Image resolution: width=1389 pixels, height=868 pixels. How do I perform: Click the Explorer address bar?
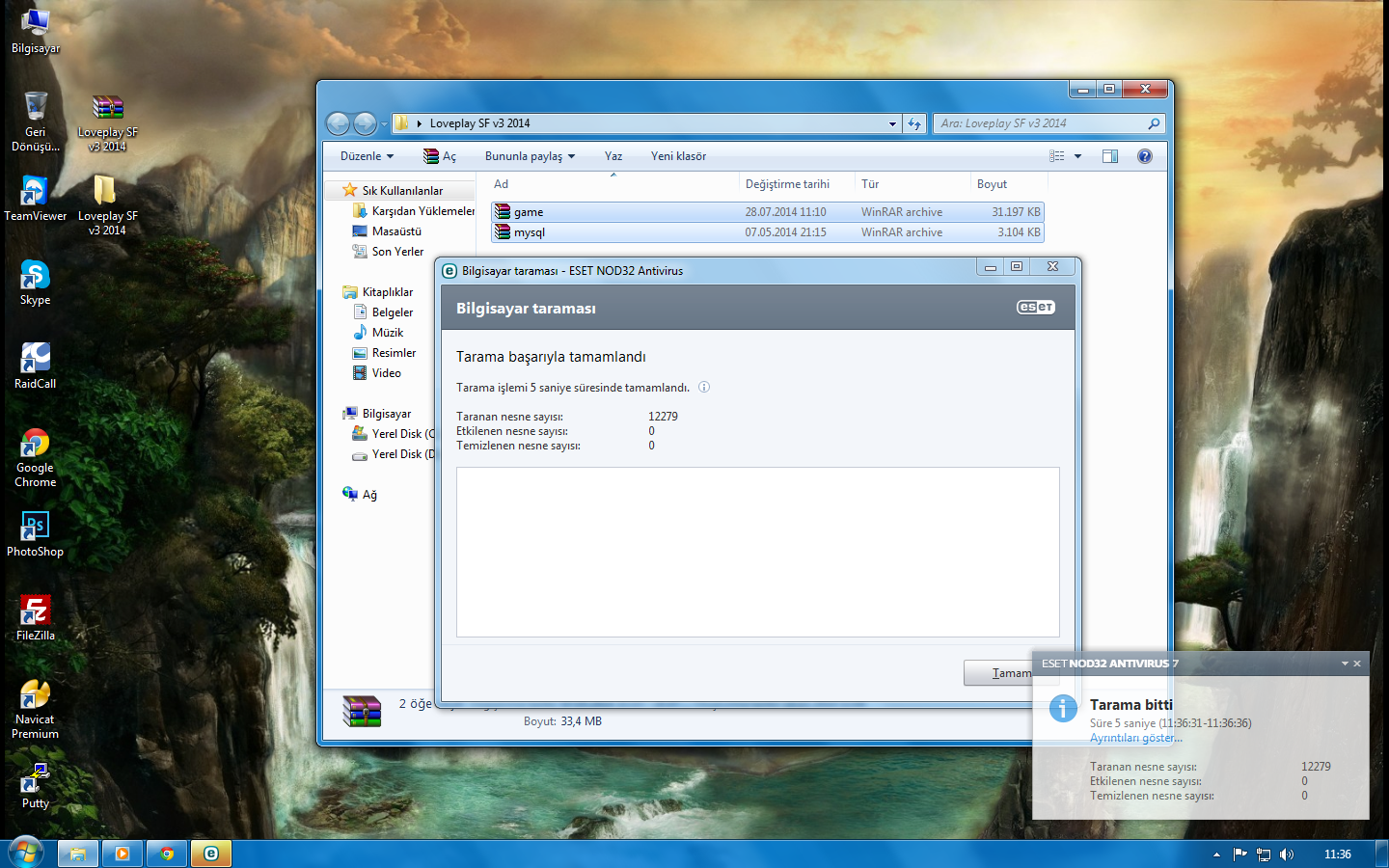pos(645,123)
